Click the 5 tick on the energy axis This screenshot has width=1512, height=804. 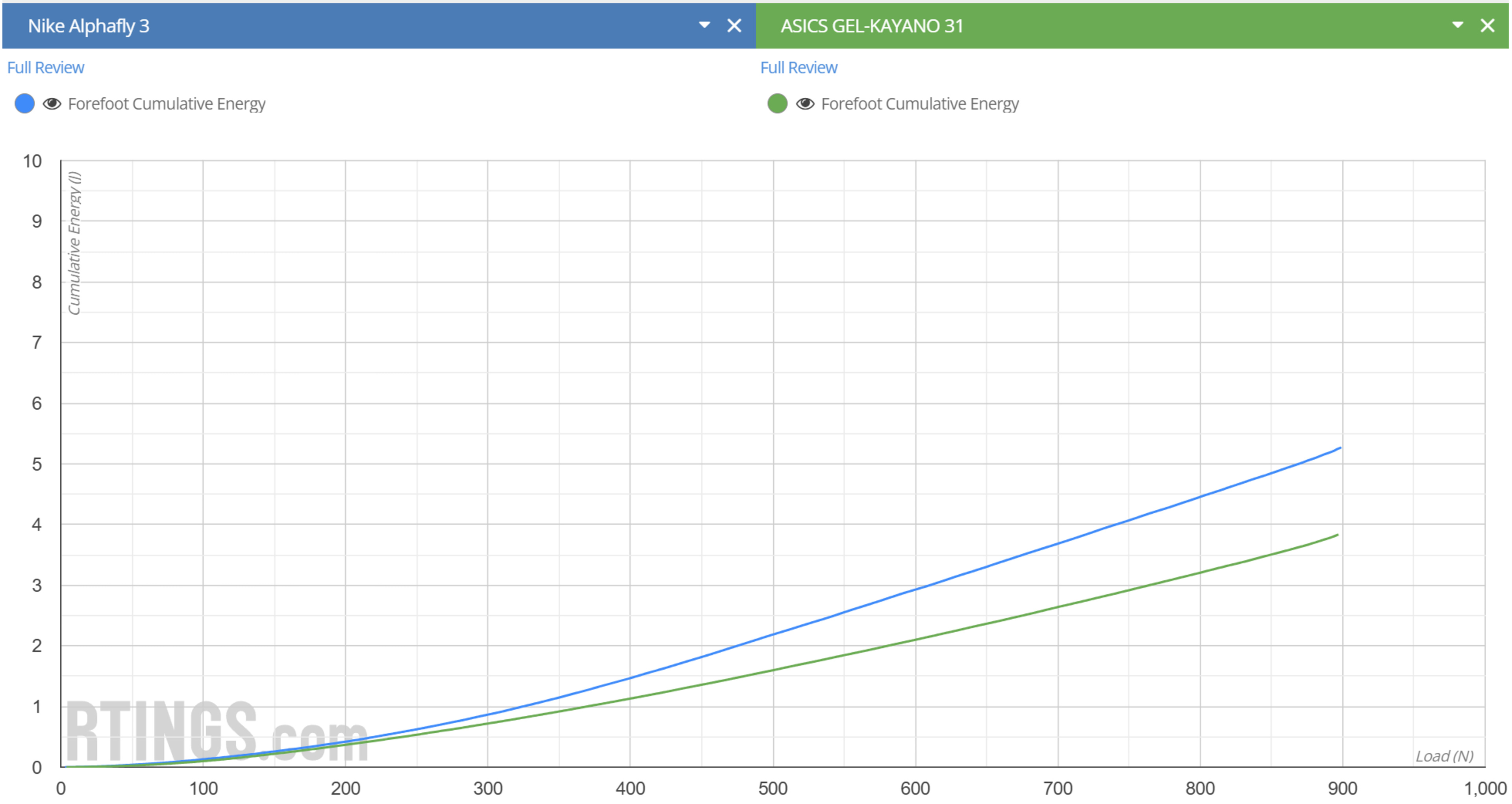coord(36,464)
